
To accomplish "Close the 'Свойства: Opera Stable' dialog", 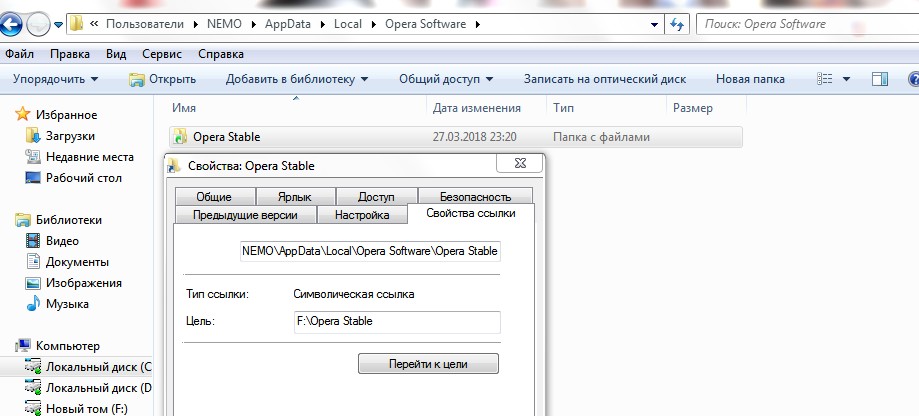I will [x=519, y=163].
